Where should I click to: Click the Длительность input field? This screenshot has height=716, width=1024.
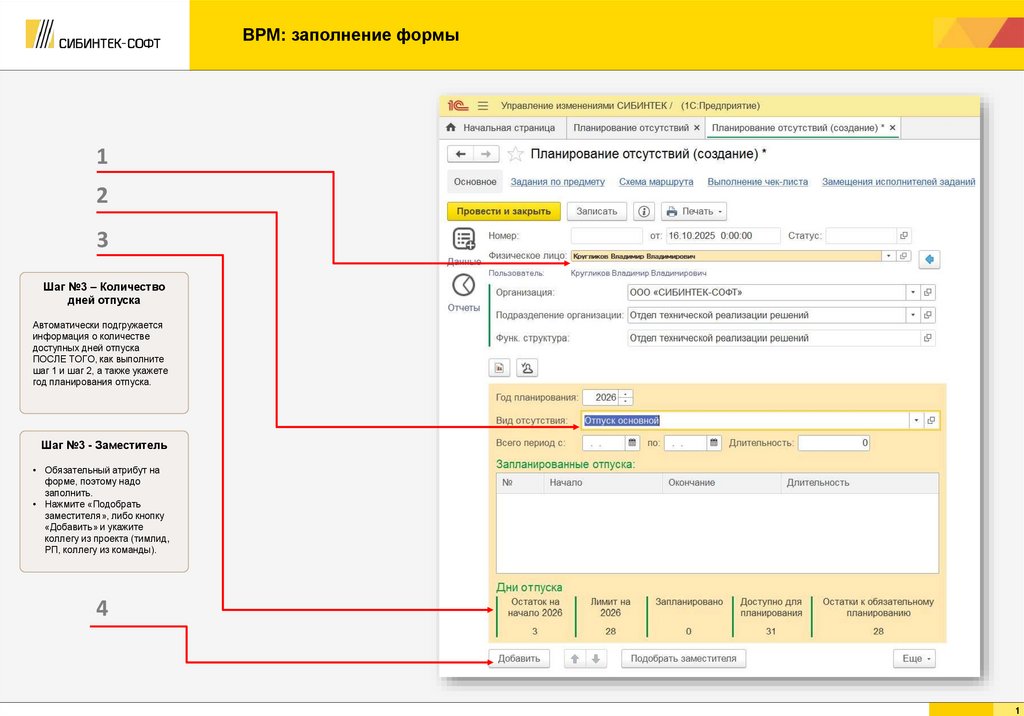click(834, 442)
